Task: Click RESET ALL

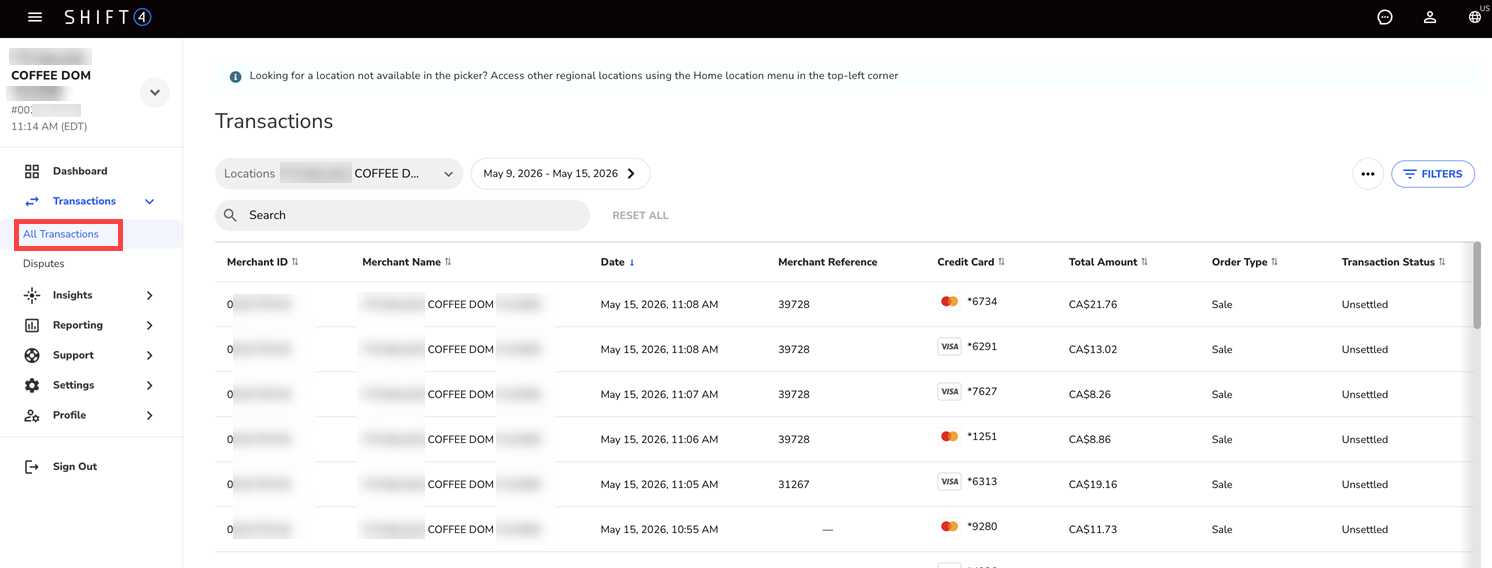Action: click(640, 215)
